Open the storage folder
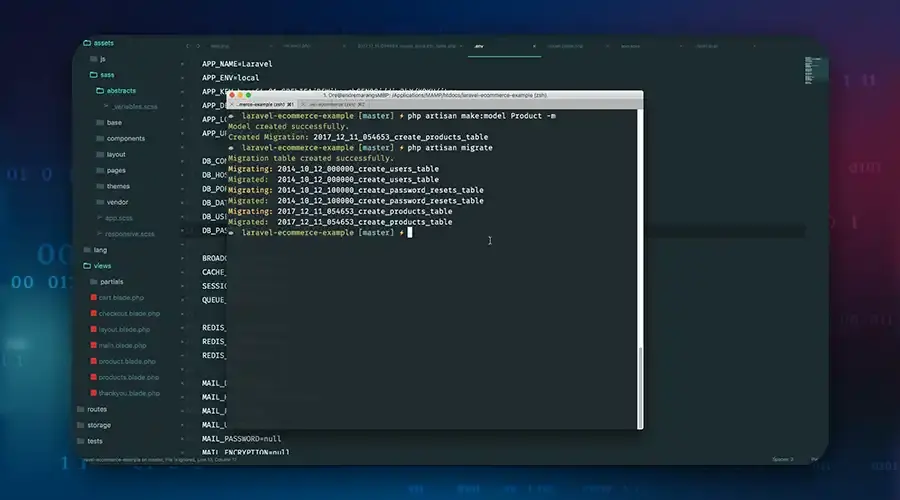Viewport: 900px width, 500px height. tap(99, 425)
